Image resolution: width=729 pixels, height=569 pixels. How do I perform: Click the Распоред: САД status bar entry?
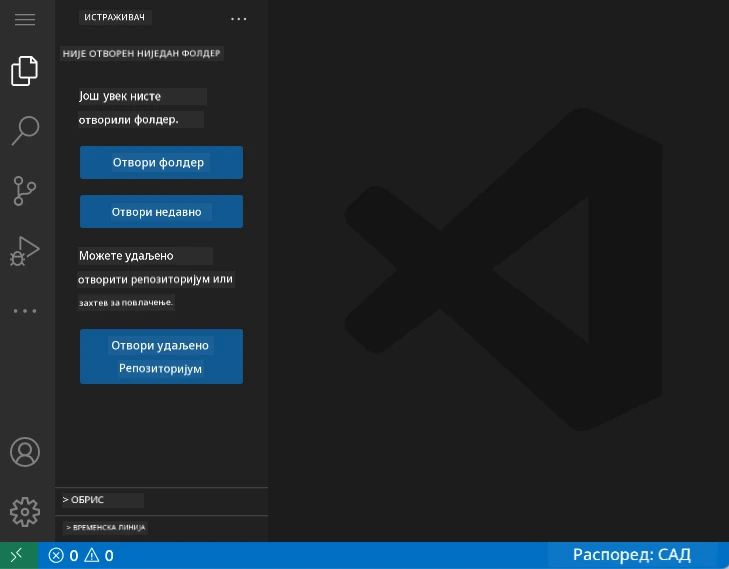point(631,555)
